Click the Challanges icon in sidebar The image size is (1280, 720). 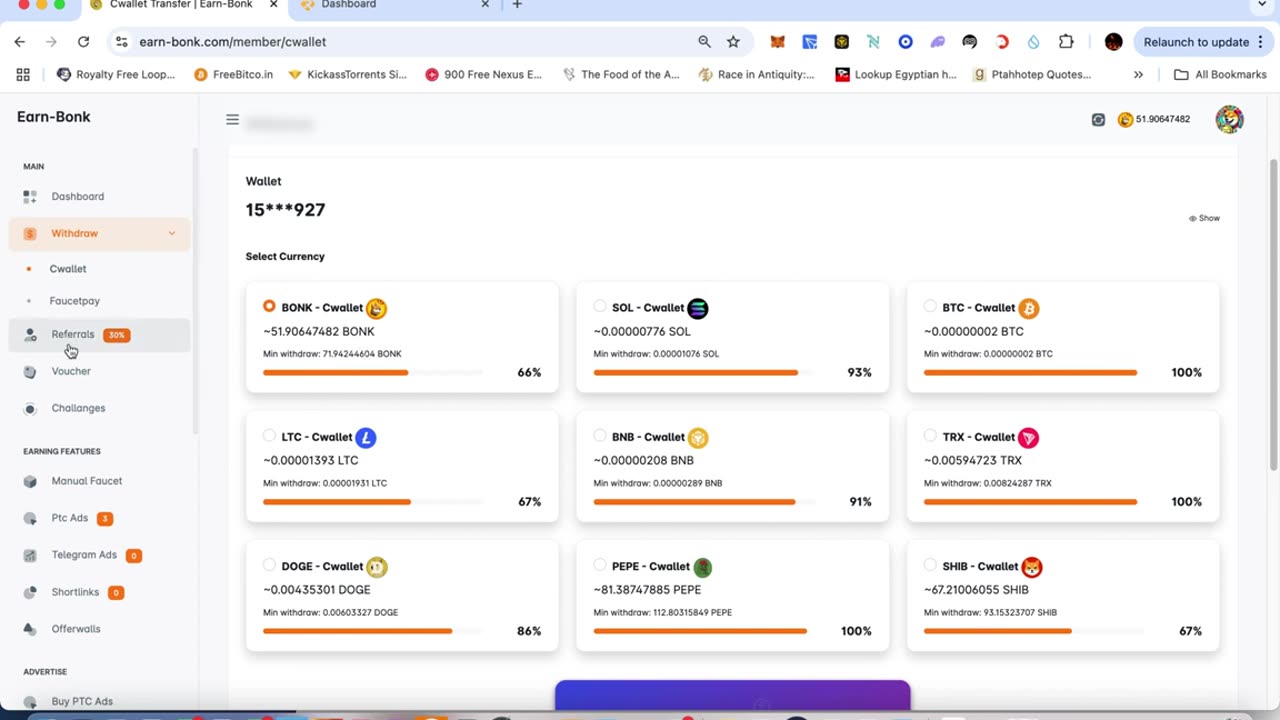(30, 409)
